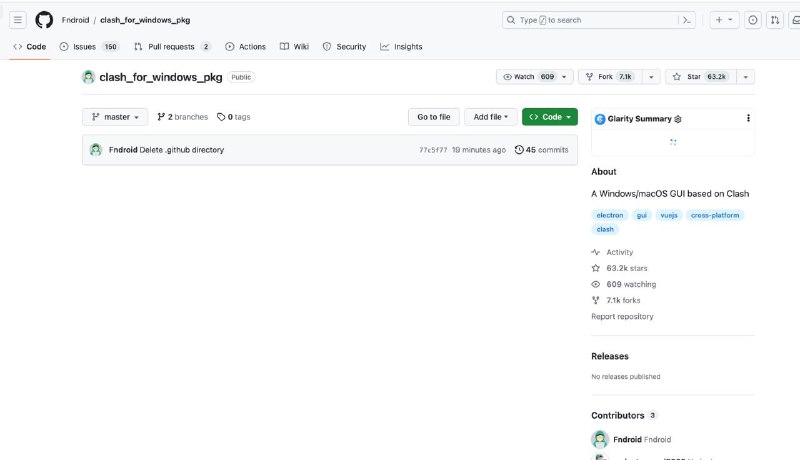800x460 pixels.
Task: Open the green Code dropdown
Action: coord(549,117)
